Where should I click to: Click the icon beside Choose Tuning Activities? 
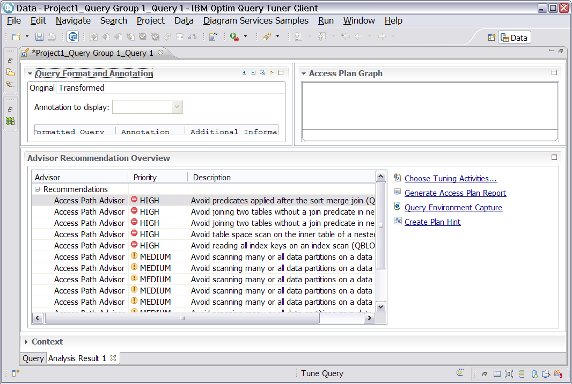point(398,178)
